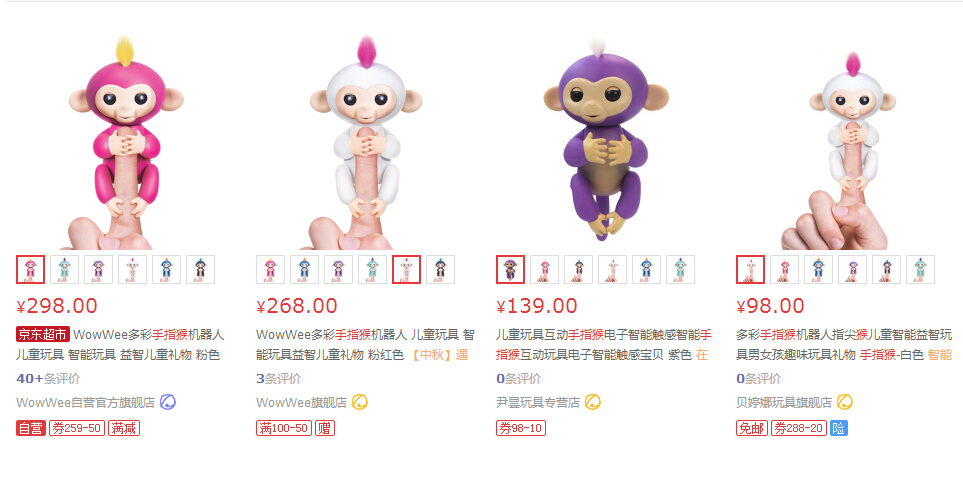The image size is (963, 492).
Task: Select teal monkey swatch under ¥98 product
Action: click(920, 270)
